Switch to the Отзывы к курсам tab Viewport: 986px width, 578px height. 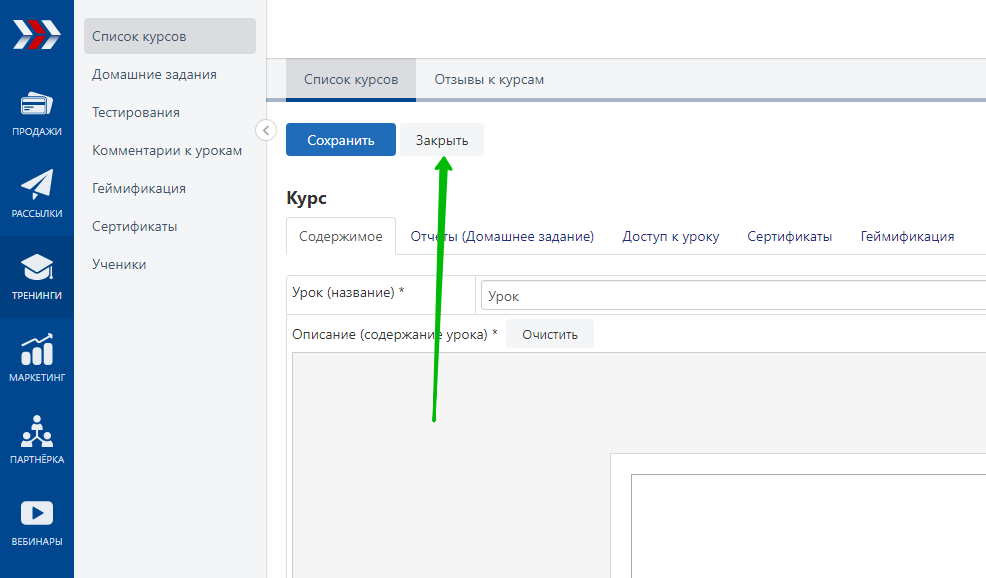pyautogui.click(x=489, y=79)
